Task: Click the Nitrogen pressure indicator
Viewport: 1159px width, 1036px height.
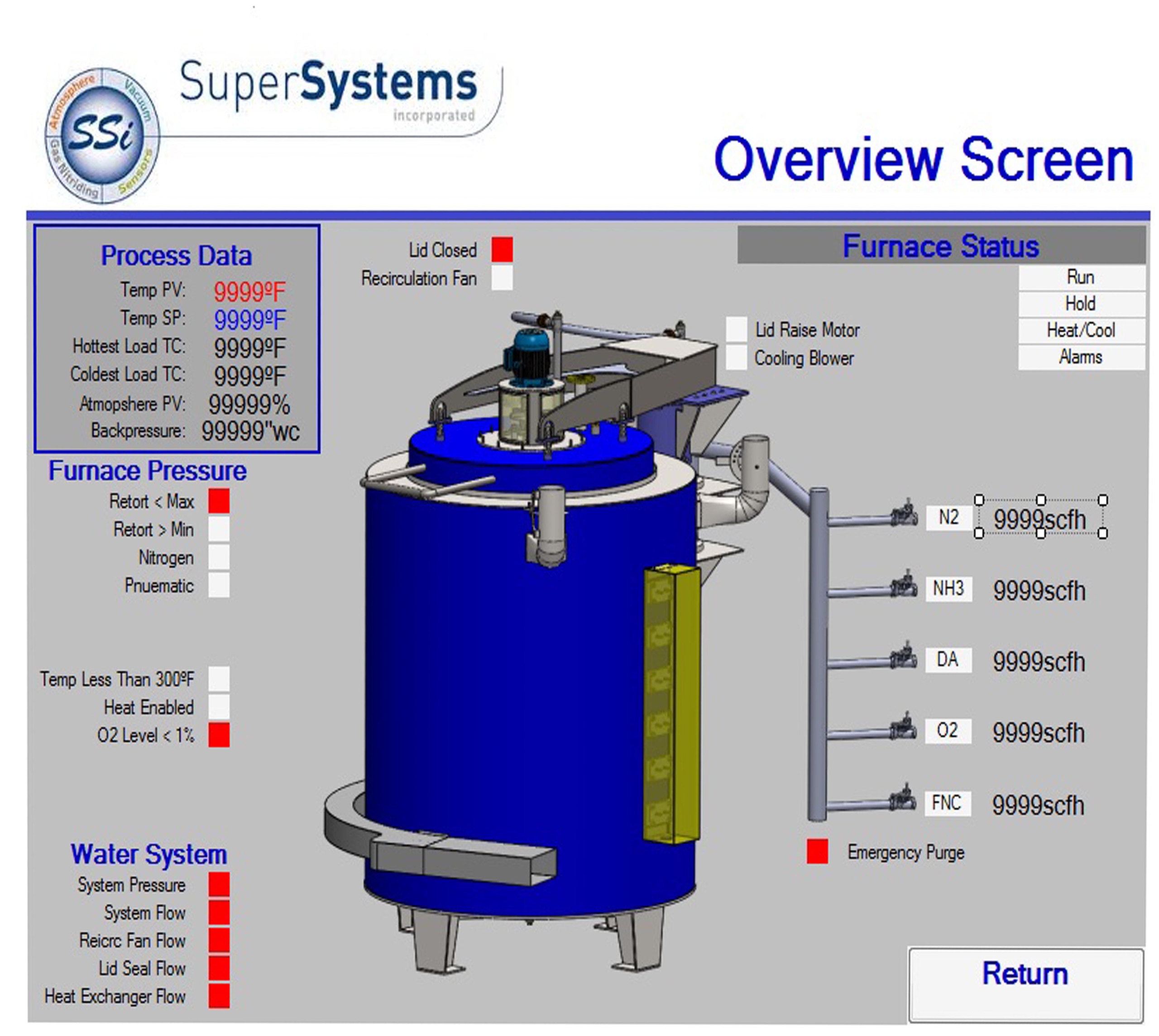Action: [x=219, y=557]
